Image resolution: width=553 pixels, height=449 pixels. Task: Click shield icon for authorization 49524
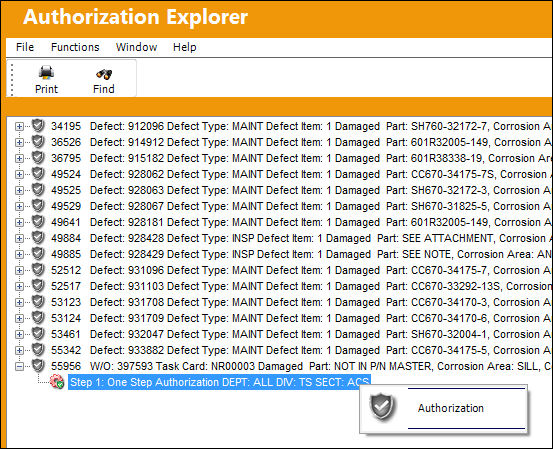(x=38, y=174)
